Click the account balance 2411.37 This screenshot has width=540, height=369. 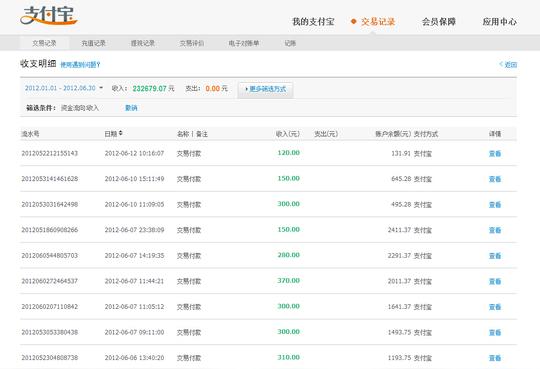(x=399, y=230)
